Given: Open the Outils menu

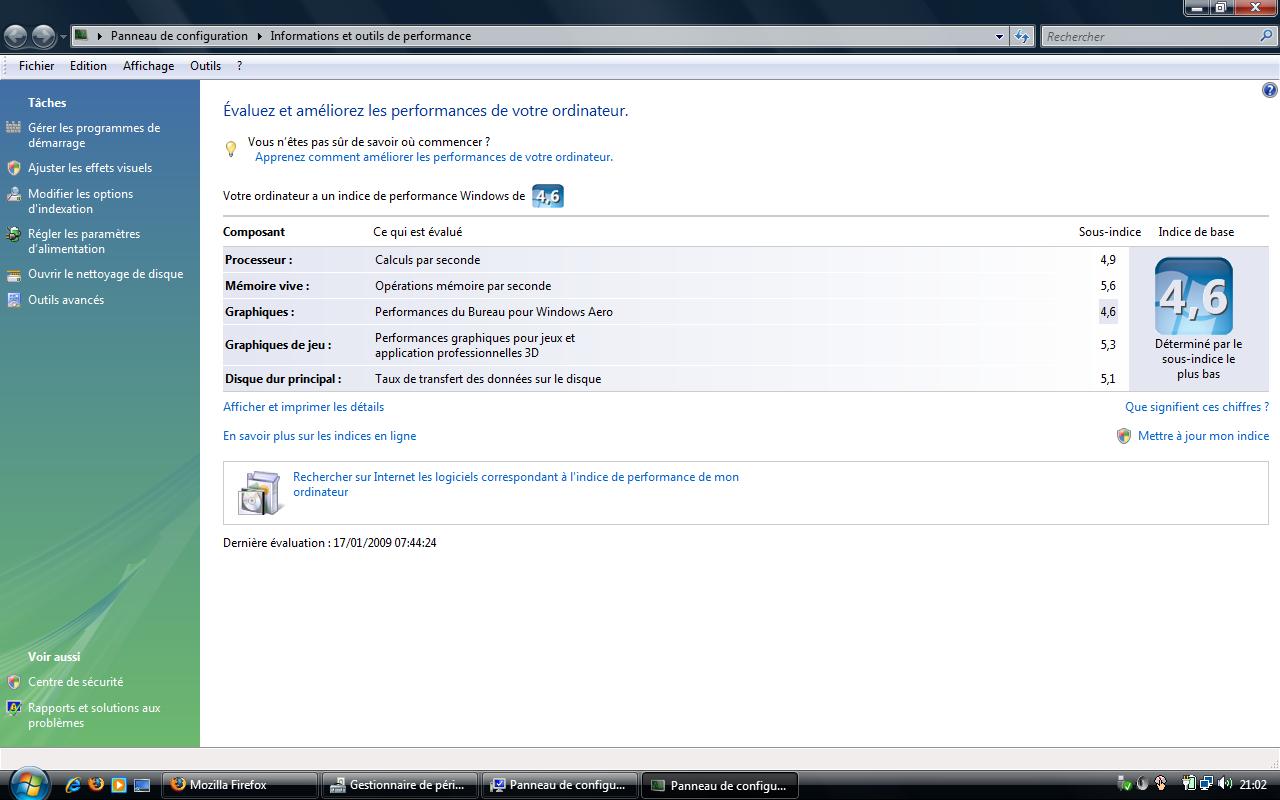Looking at the screenshot, I should 205,66.
